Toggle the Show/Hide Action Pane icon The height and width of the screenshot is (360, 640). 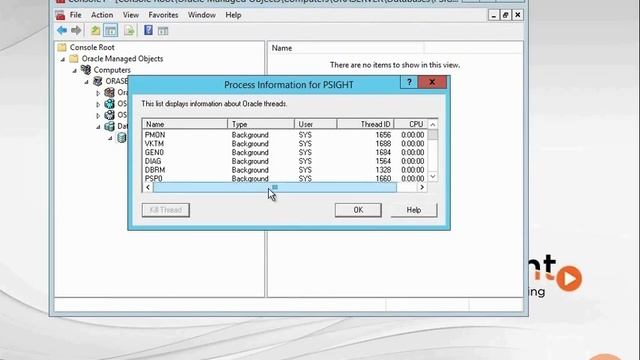(163, 31)
